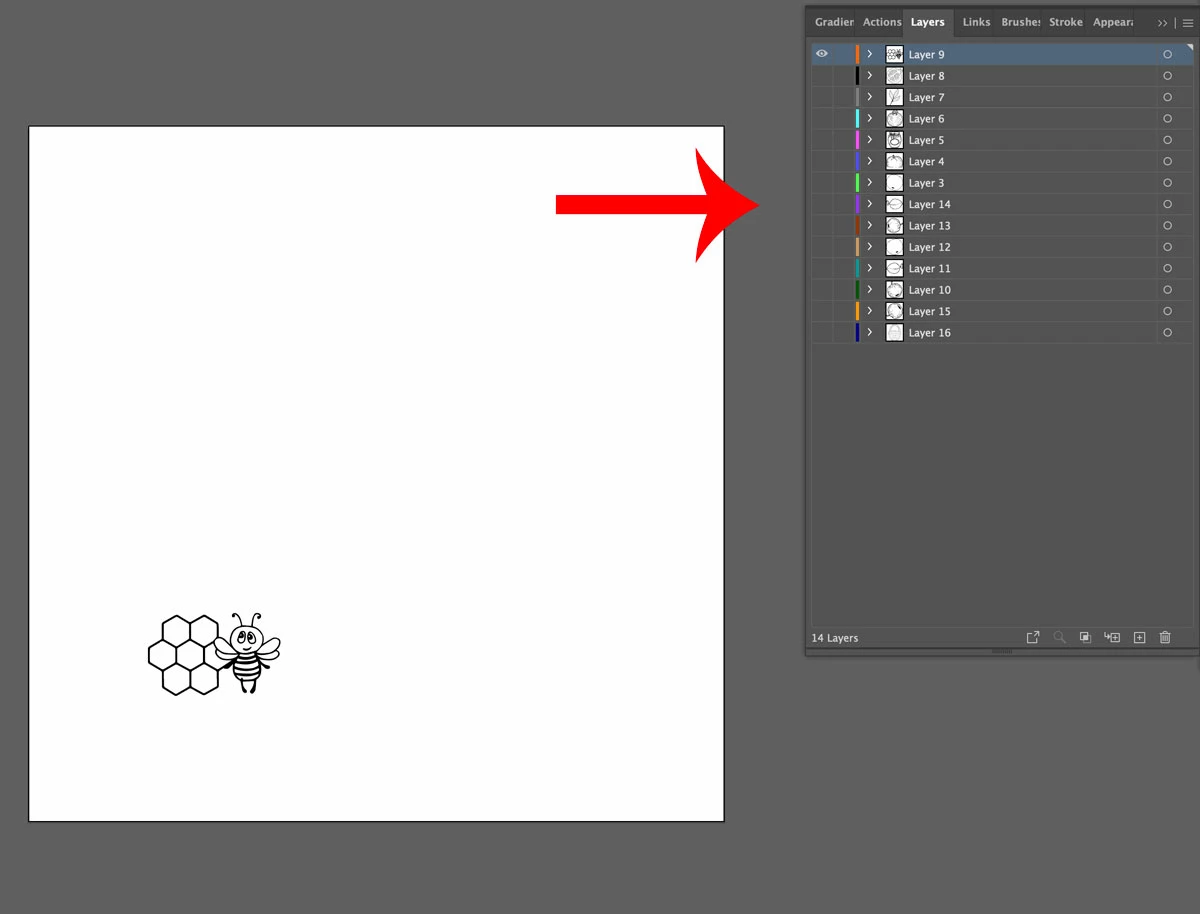Switch to the Brushes tab
The width and height of the screenshot is (1200, 914).
tap(1020, 22)
